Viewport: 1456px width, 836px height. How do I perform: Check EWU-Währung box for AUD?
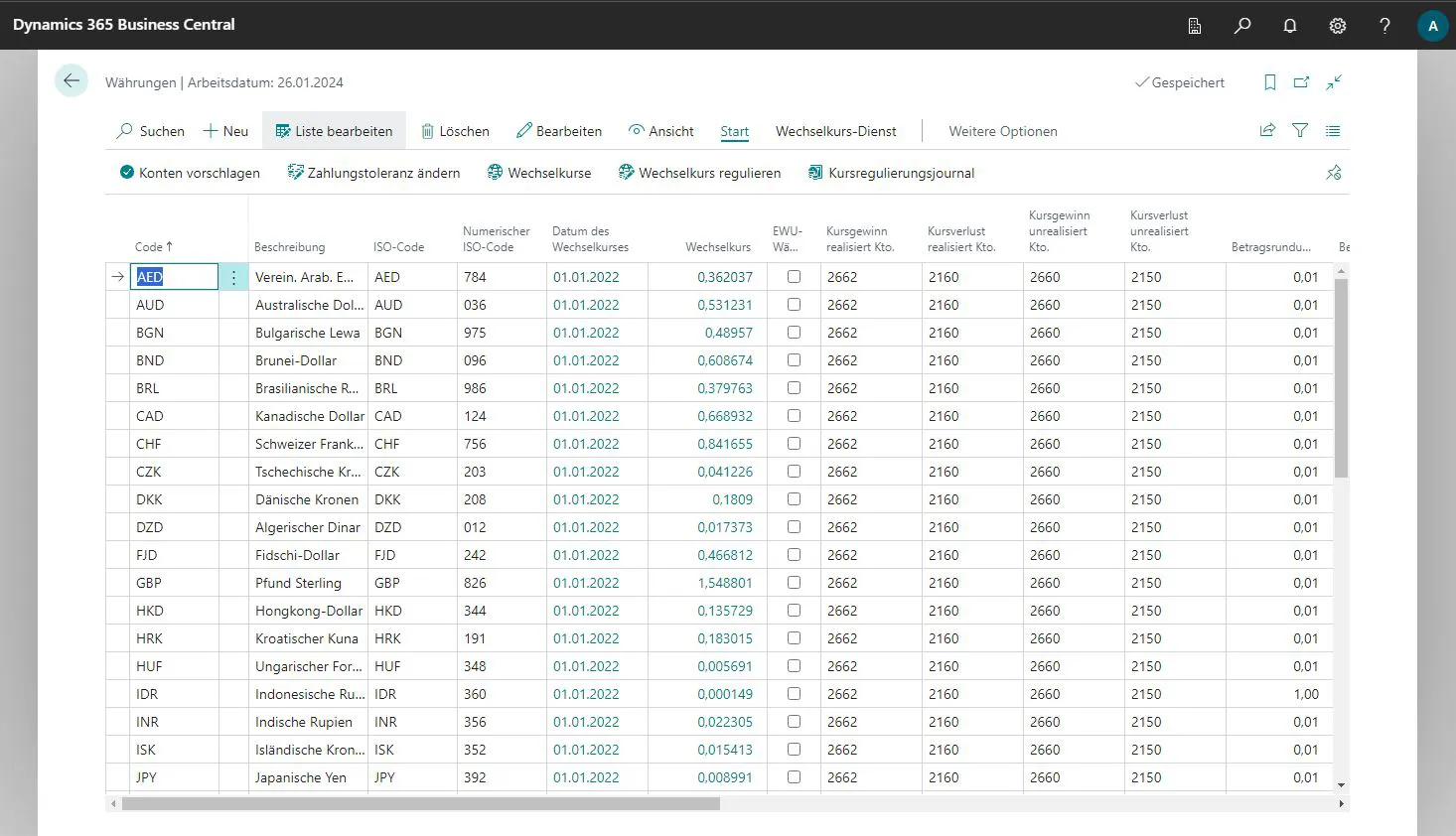(794, 305)
